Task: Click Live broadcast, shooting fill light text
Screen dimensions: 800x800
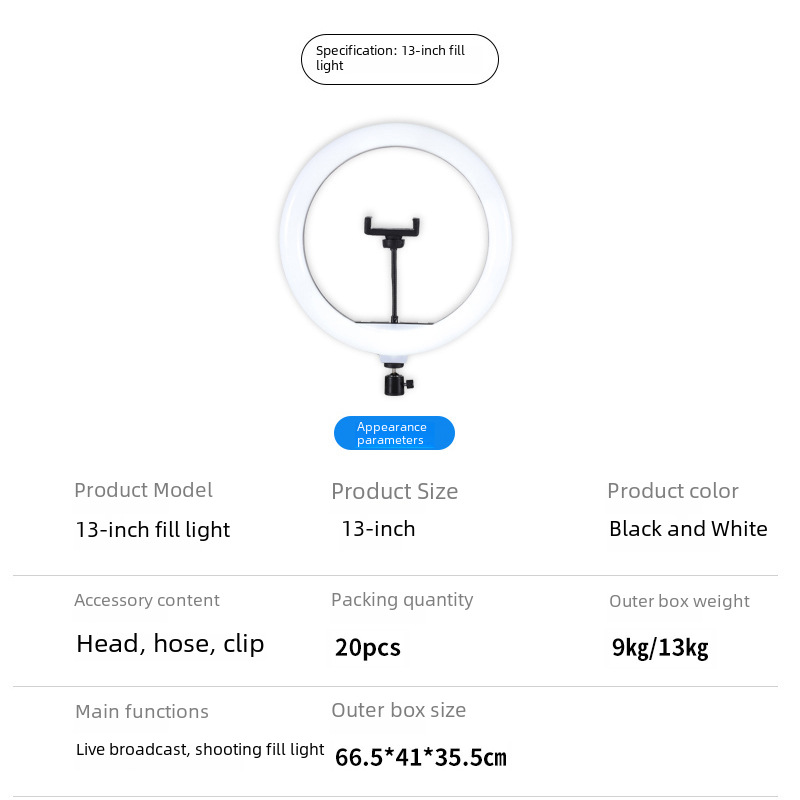Action: (x=200, y=749)
